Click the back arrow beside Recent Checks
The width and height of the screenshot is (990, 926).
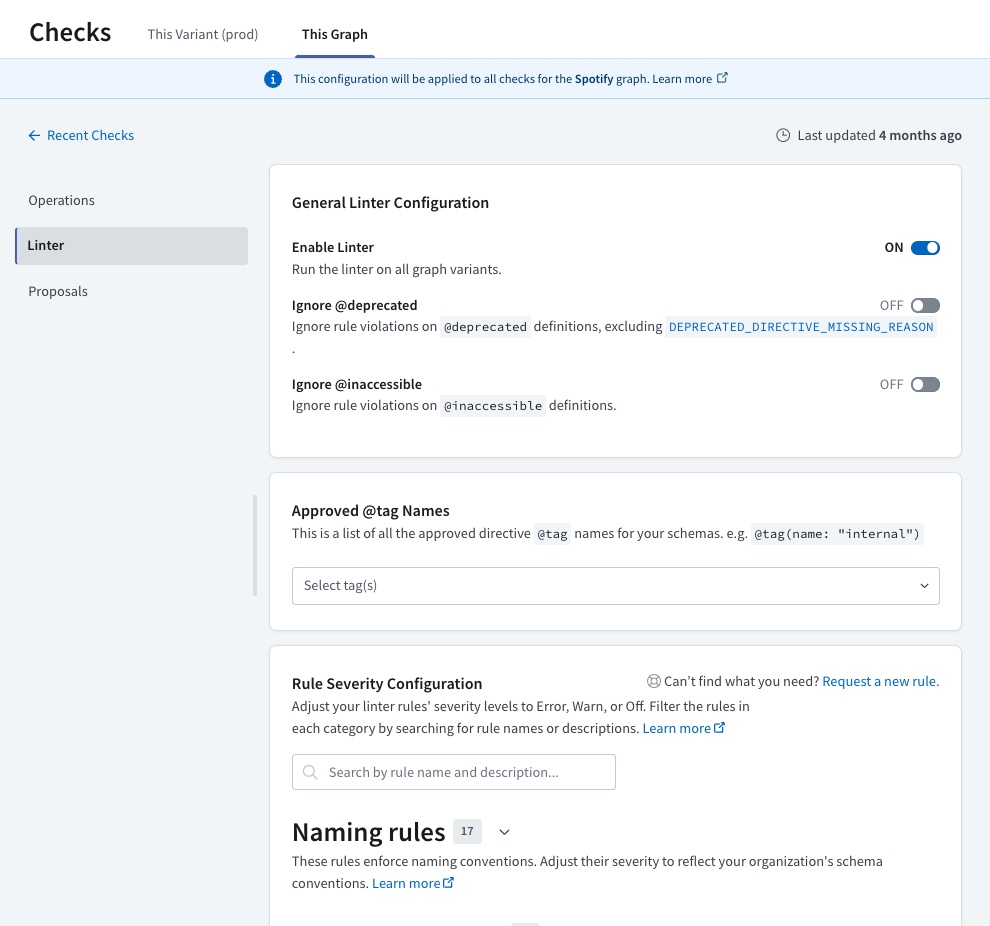coord(34,135)
